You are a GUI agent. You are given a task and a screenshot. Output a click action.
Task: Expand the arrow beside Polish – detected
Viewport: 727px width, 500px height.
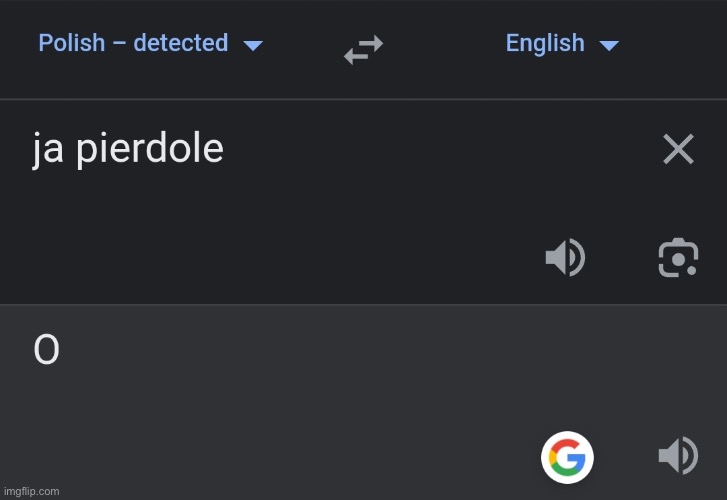253,45
